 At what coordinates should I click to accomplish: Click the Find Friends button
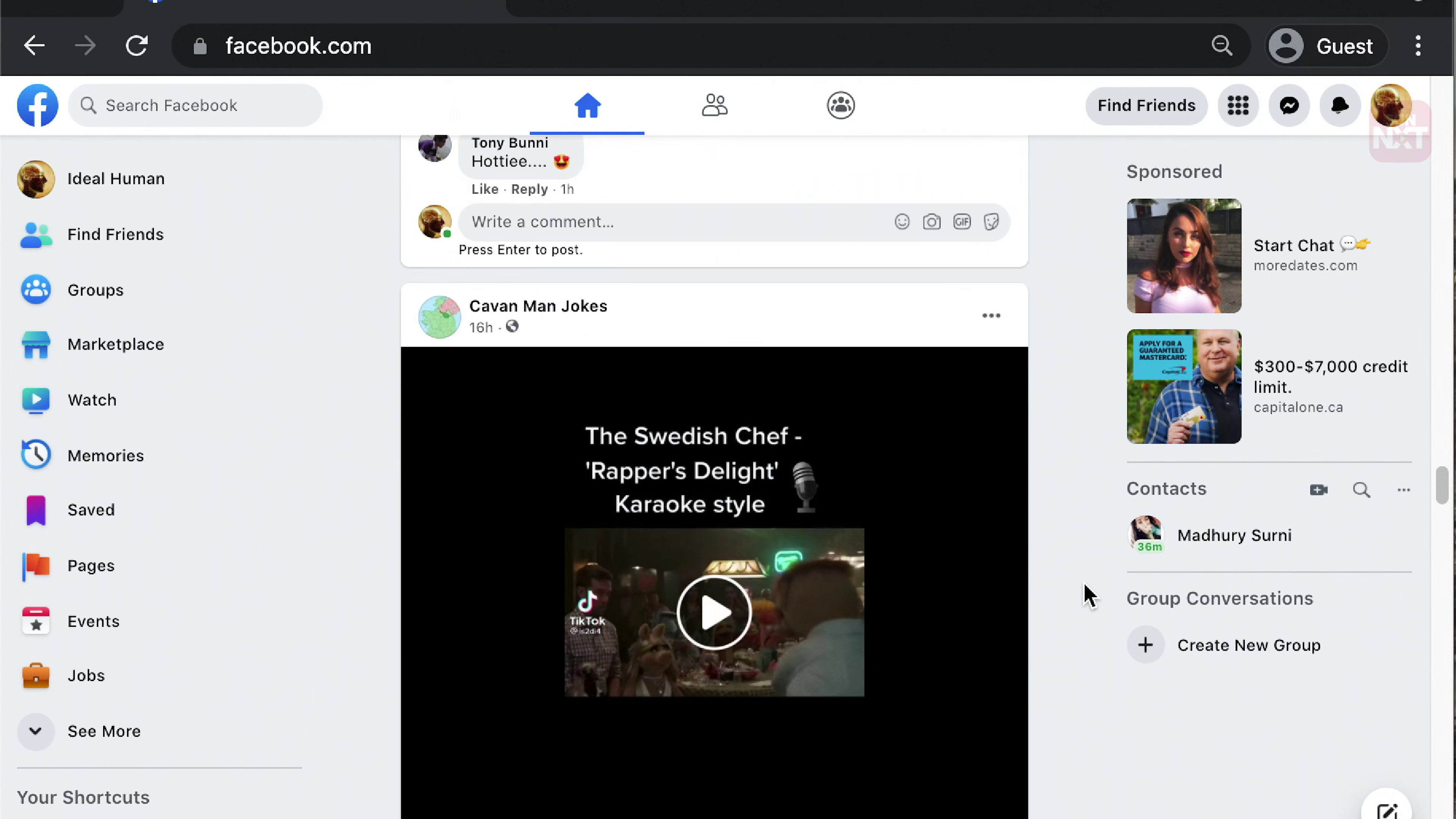click(1146, 106)
